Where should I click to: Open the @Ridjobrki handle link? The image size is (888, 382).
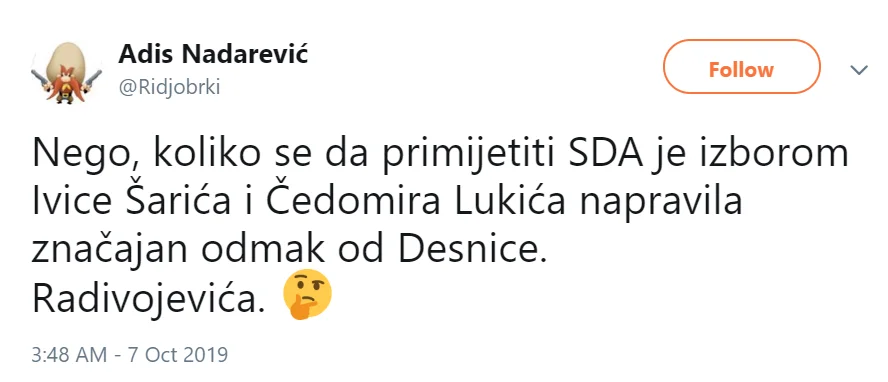pos(169,88)
